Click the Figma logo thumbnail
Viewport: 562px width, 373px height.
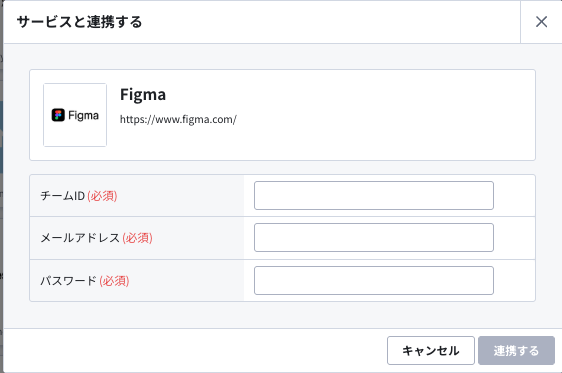[x=75, y=115]
